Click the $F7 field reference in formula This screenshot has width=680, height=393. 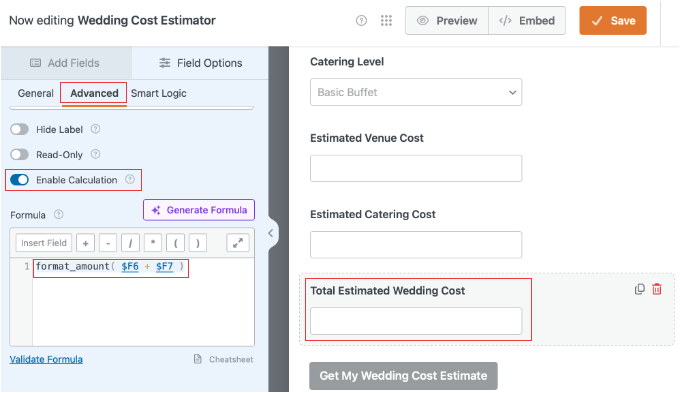(164, 266)
